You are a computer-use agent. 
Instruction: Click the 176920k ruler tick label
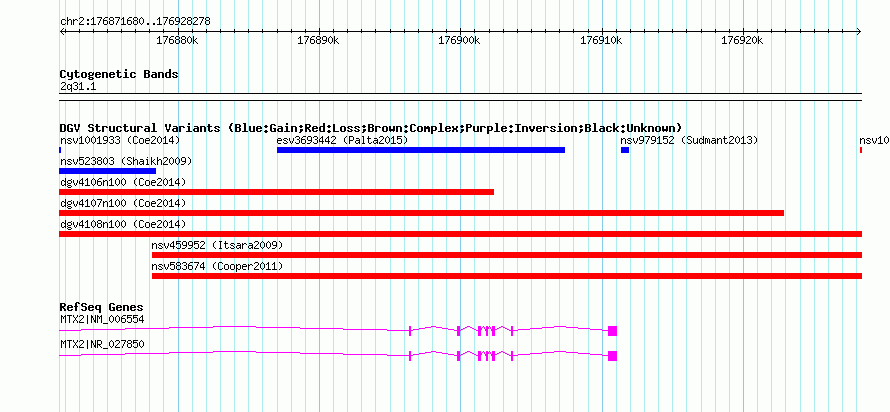pyautogui.click(x=742, y=41)
